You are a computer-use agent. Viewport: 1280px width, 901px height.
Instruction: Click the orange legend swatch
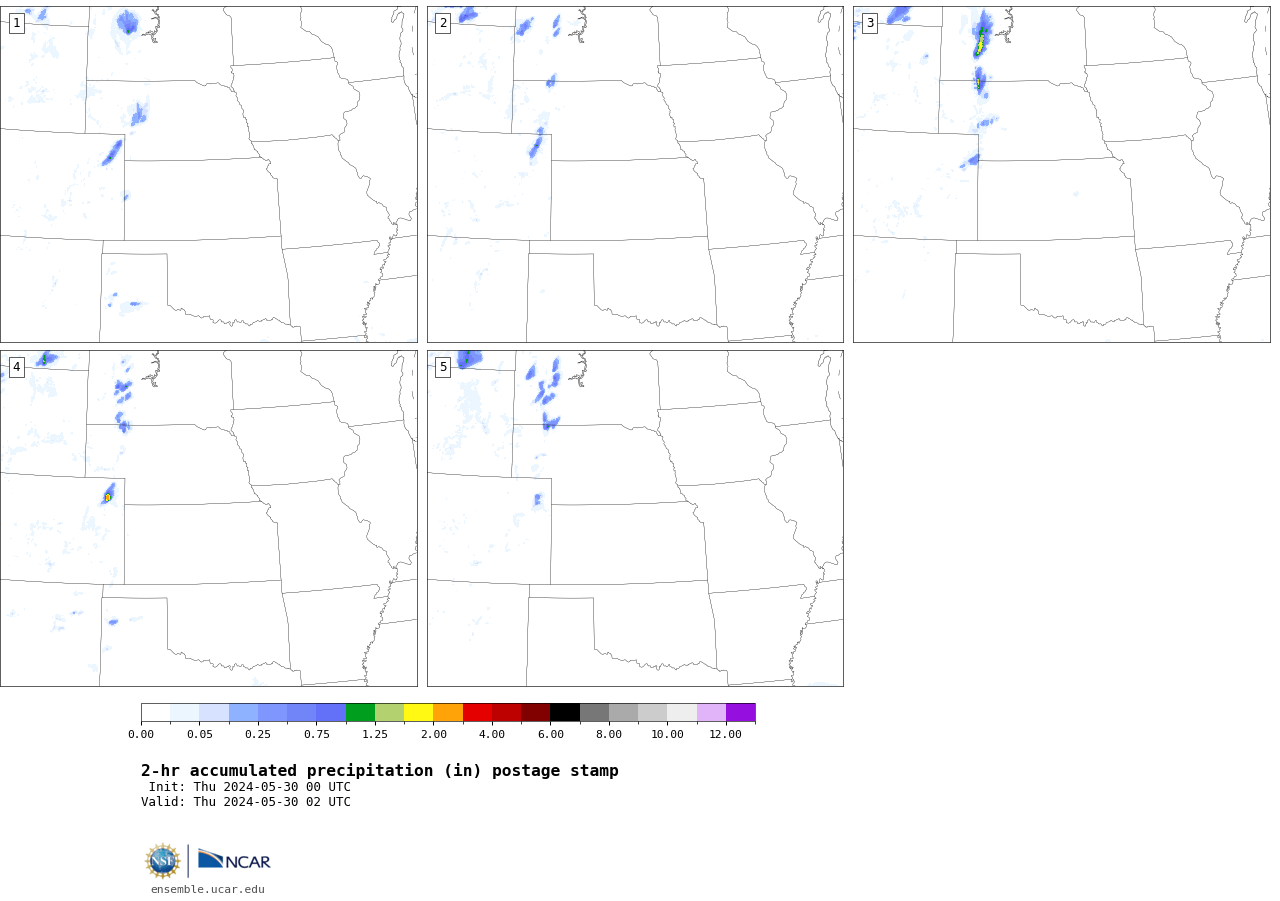pyautogui.click(x=448, y=713)
